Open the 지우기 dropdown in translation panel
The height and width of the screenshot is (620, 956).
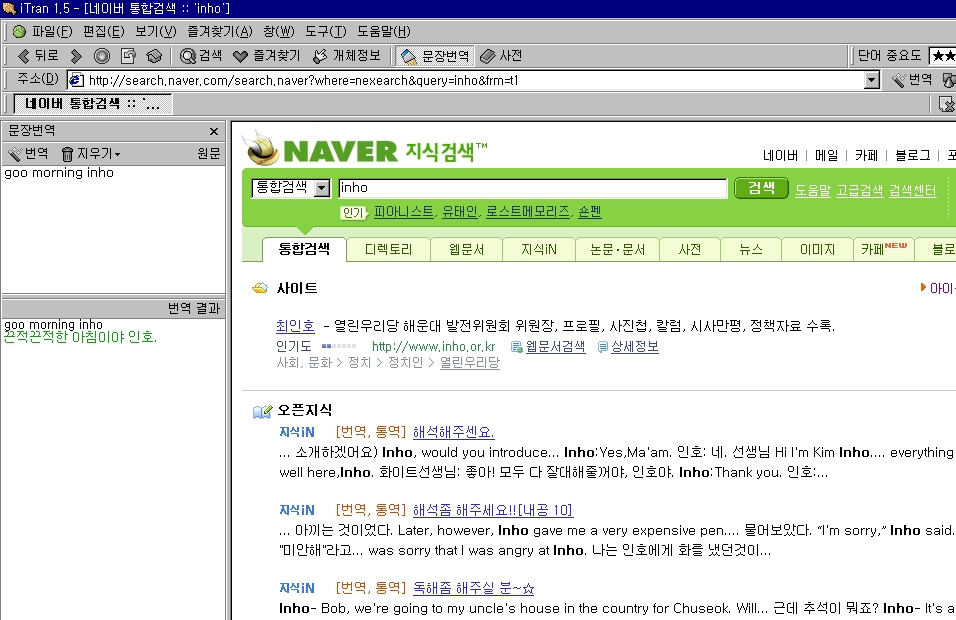pyautogui.click(x=91, y=154)
